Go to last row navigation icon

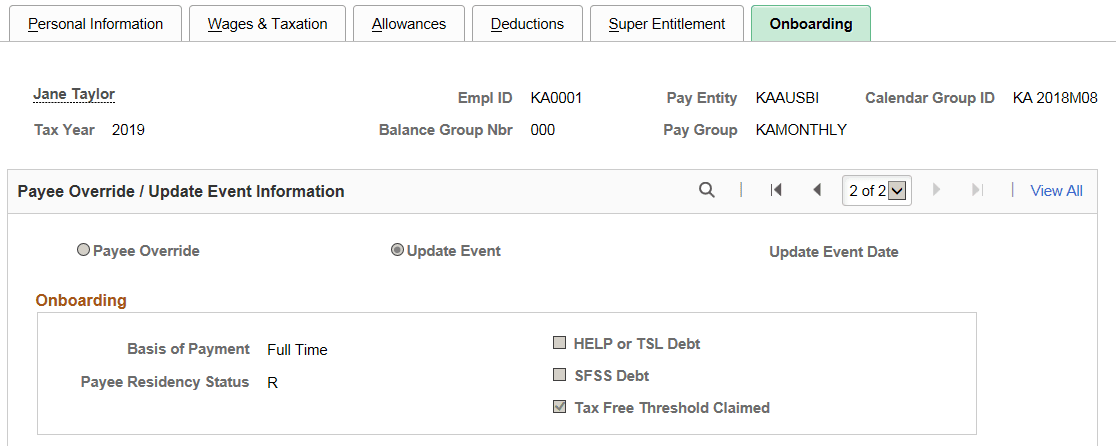tap(978, 190)
